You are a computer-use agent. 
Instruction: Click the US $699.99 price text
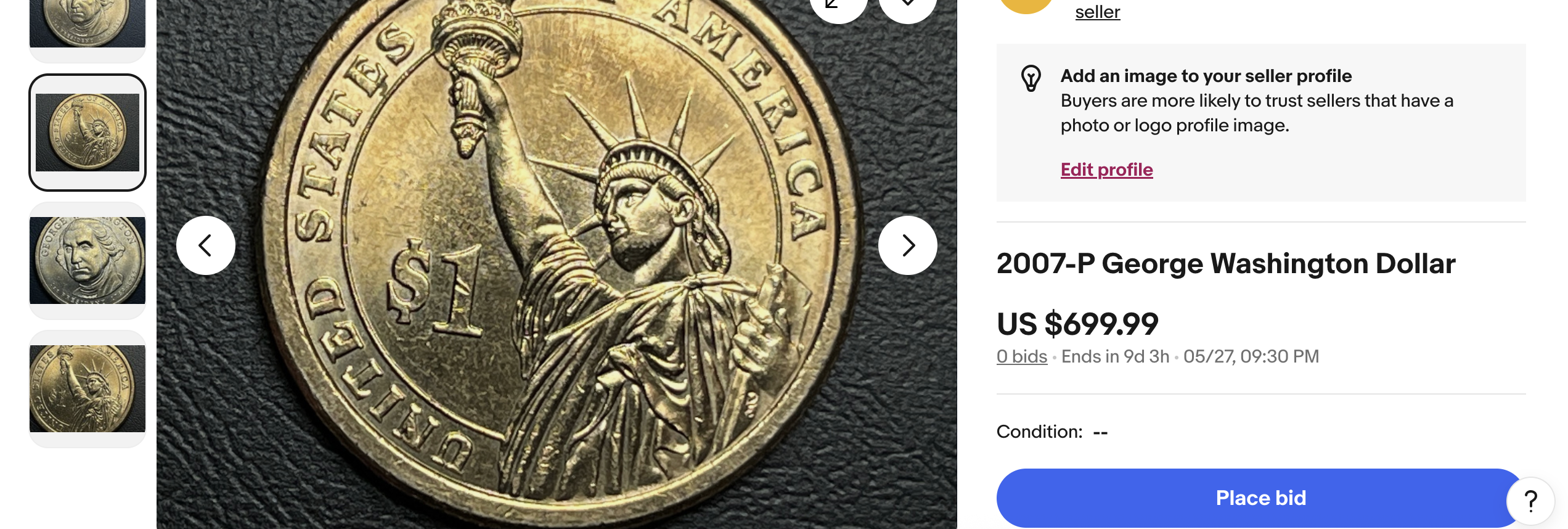1077,324
